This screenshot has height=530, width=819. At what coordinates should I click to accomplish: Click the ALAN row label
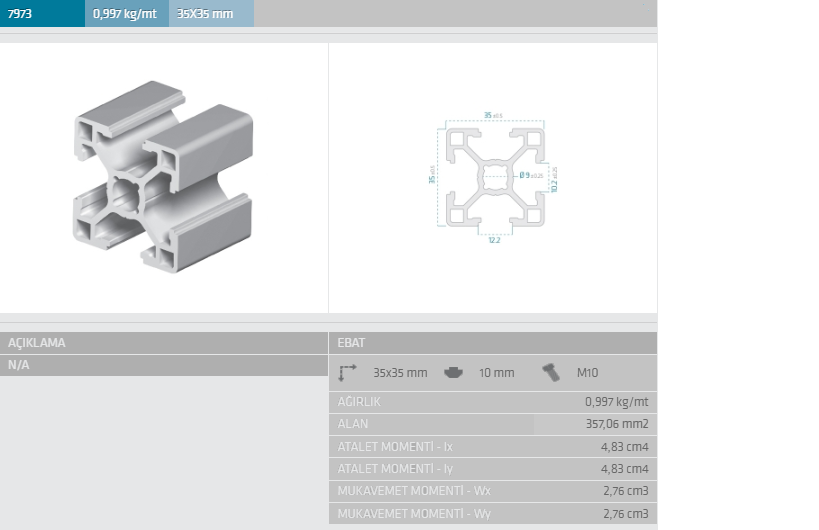[353, 423]
